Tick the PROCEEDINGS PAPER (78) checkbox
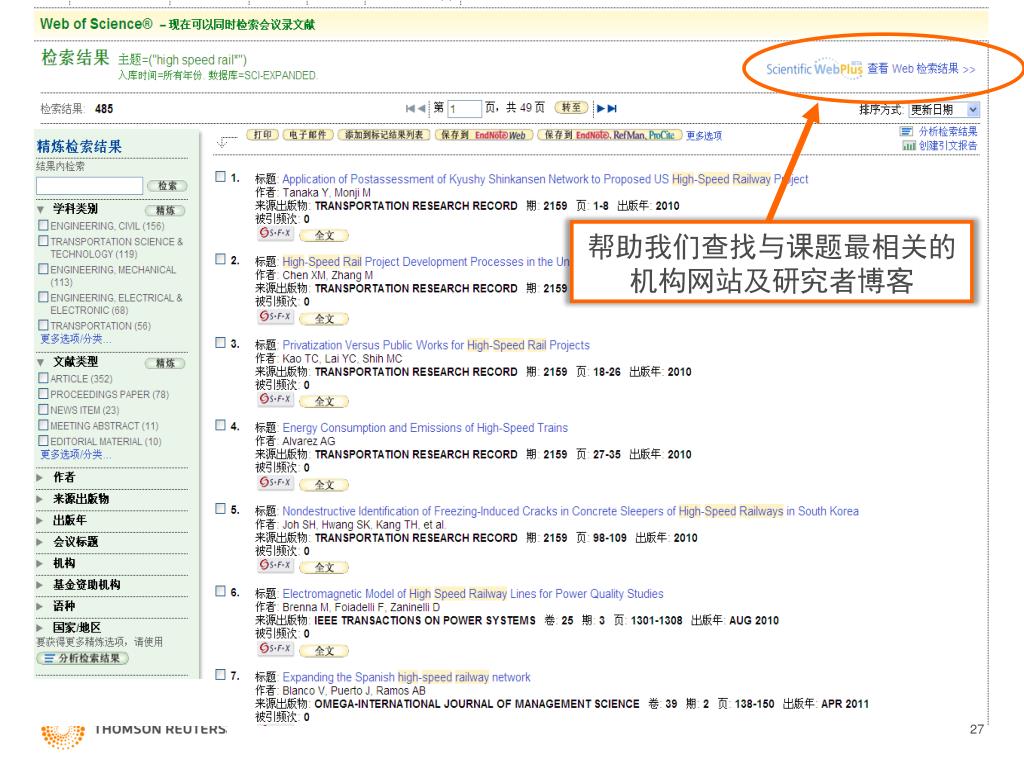The width and height of the screenshot is (1024, 768). click(43, 394)
